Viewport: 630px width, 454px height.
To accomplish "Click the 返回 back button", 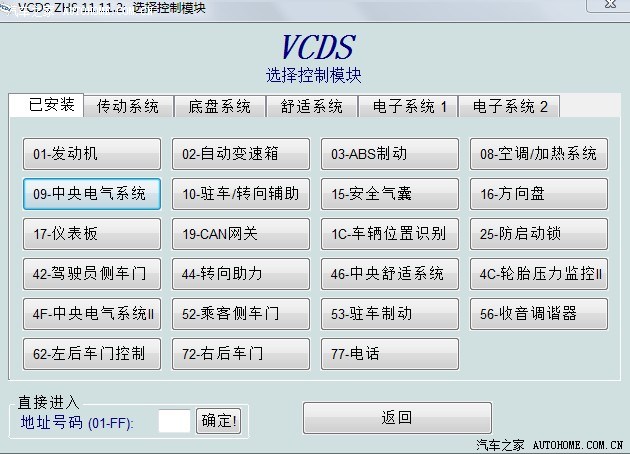I will pyautogui.click(x=397, y=418).
